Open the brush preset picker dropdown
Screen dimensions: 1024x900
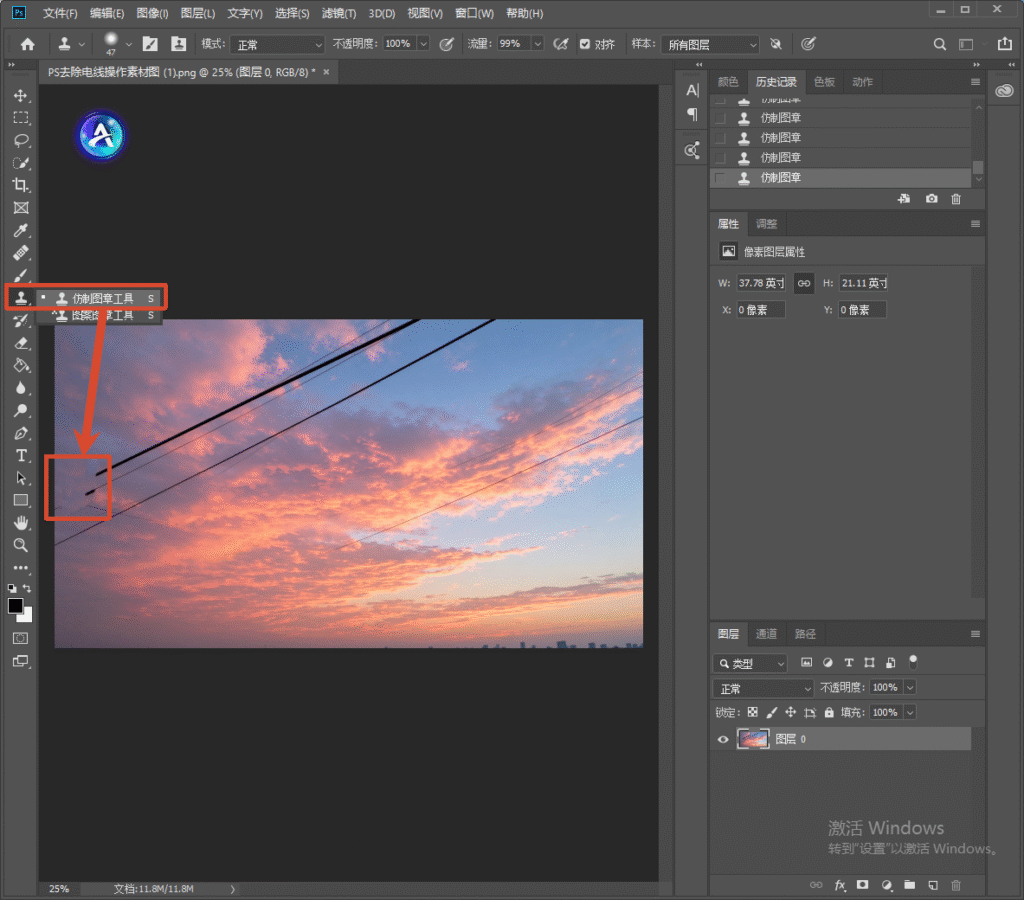click(129, 44)
